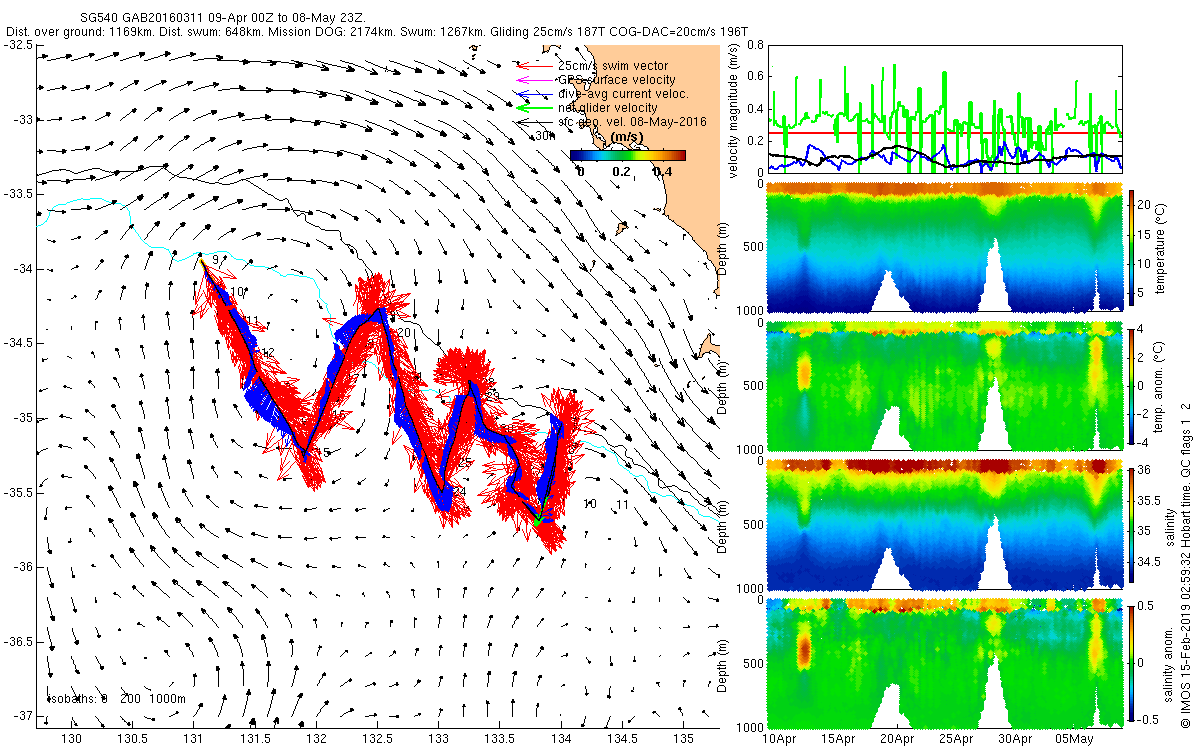
Task: Click the '25cm/s swim vector' legend label
Action: pyautogui.click(x=612, y=66)
